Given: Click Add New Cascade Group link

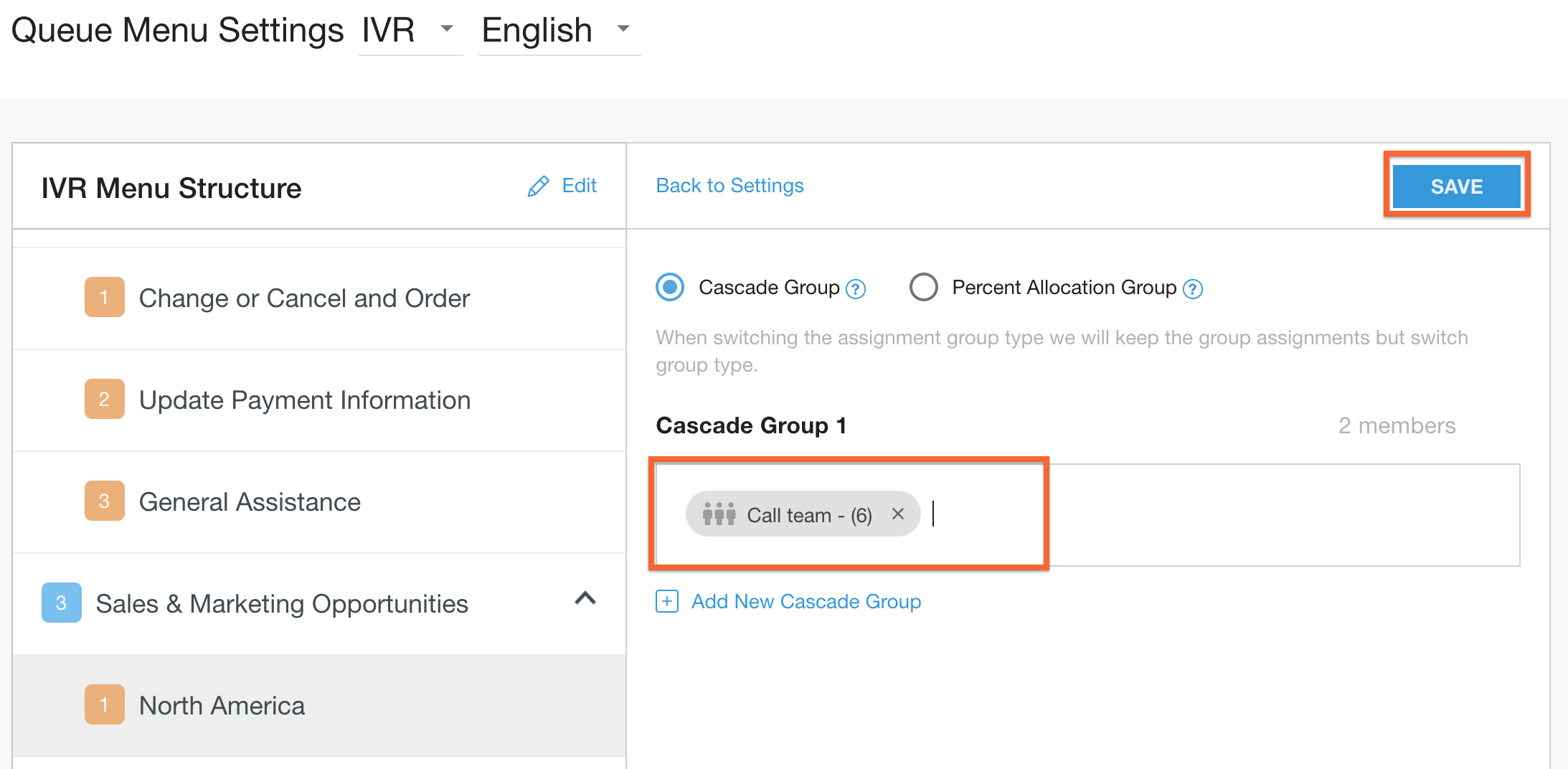Looking at the screenshot, I should 806,601.
